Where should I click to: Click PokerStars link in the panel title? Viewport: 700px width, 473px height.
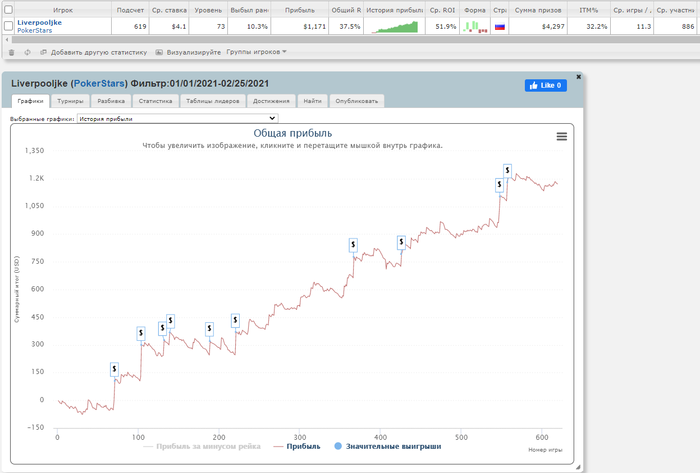point(99,83)
